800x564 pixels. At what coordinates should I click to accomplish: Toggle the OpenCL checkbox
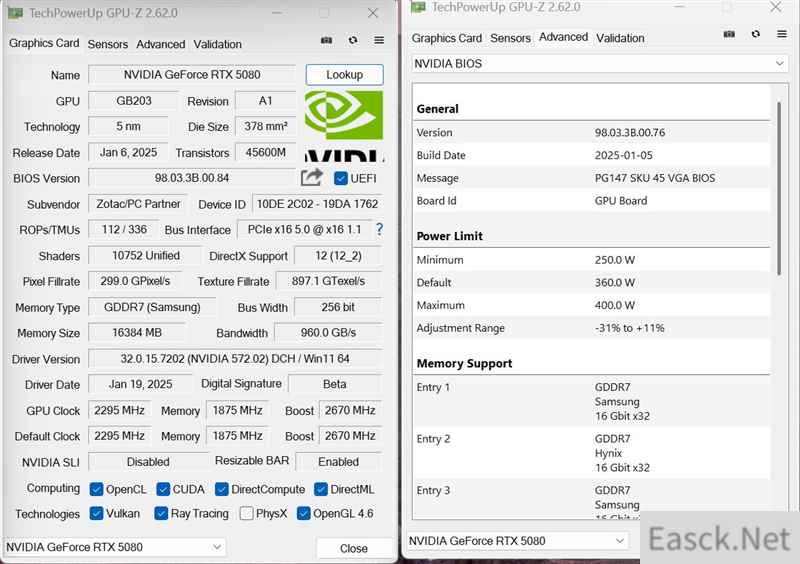tap(96, 489)
